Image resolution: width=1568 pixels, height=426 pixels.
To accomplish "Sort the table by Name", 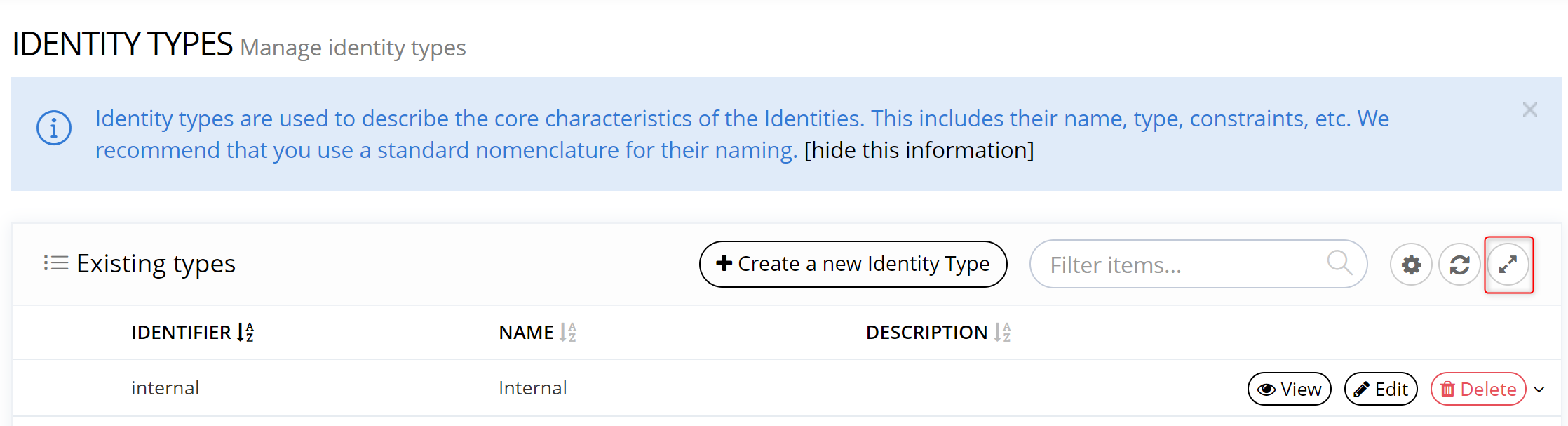I will coord(567,332).
